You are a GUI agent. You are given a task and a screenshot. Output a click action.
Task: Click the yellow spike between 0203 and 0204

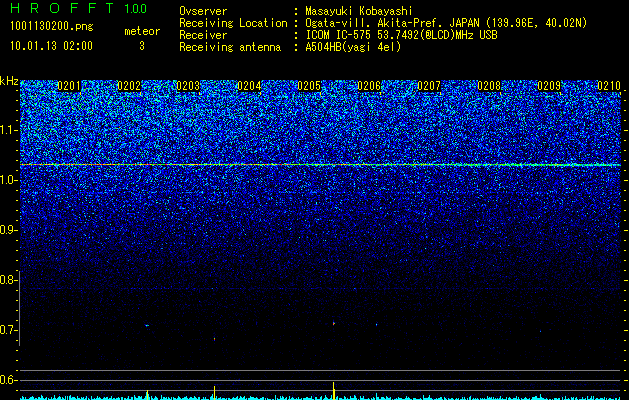(x=215, y=393)
